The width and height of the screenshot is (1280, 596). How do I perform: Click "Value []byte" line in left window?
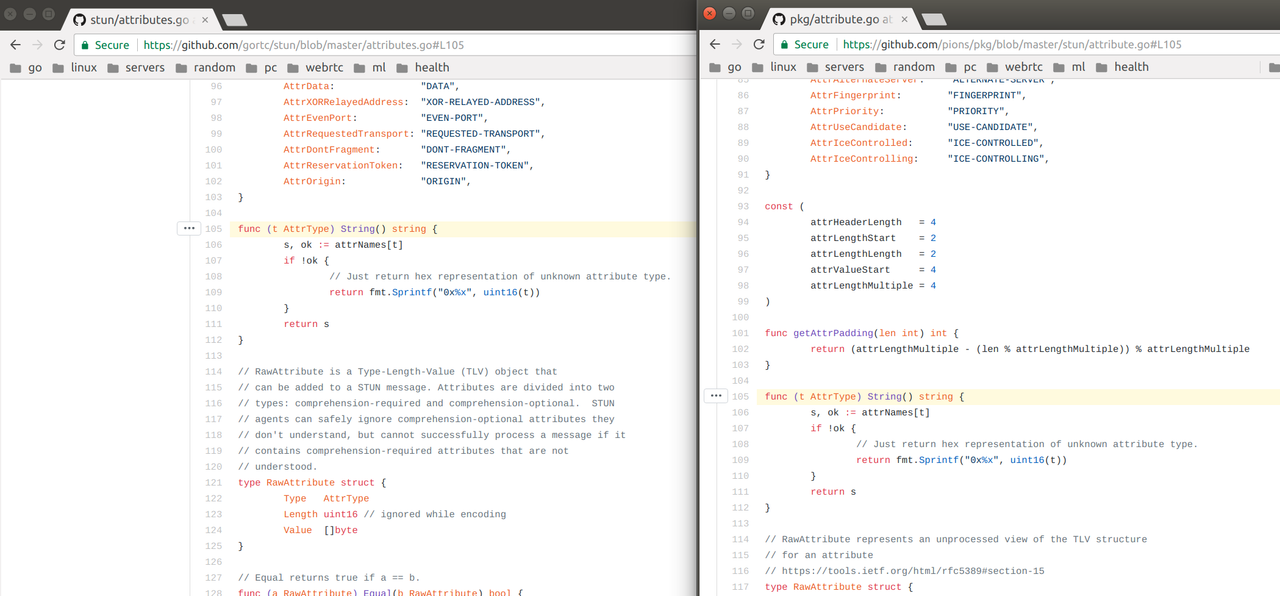320,530
